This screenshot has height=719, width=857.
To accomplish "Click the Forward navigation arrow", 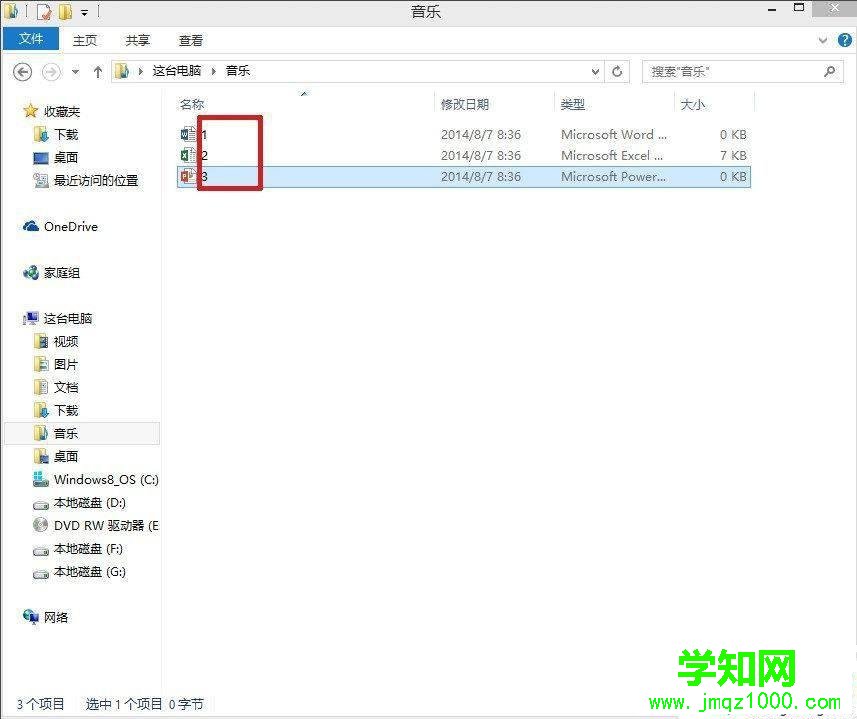I will 51,72.
